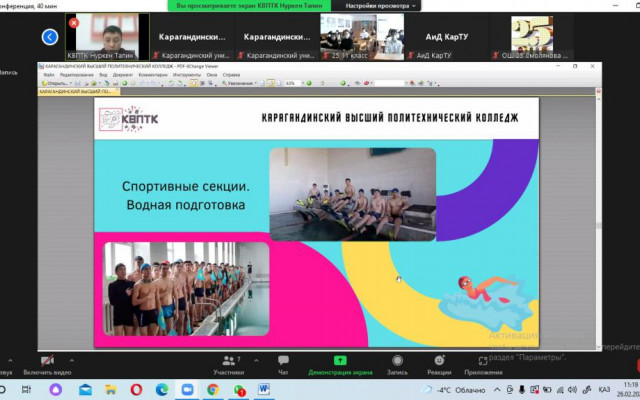Screen dimensions: 640x400
Task: Select КВПТК Нуркен Тапин video thumbnail
Action: pos(107,37)
